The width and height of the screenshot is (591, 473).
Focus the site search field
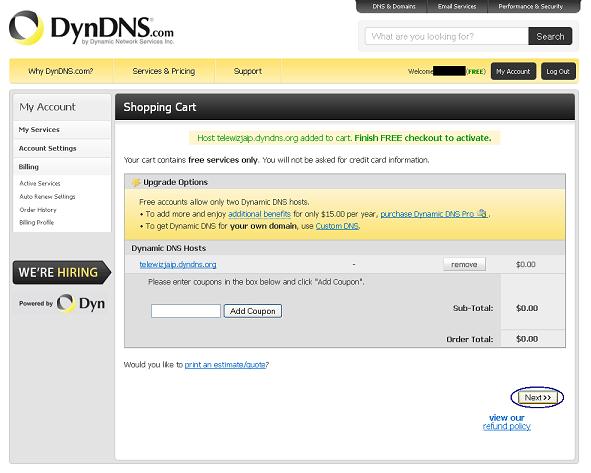[x=447, y=37]
